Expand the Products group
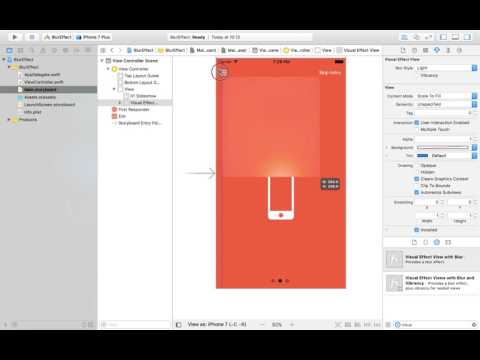This screenshot has height=360, width=480. tap(9, 120)
